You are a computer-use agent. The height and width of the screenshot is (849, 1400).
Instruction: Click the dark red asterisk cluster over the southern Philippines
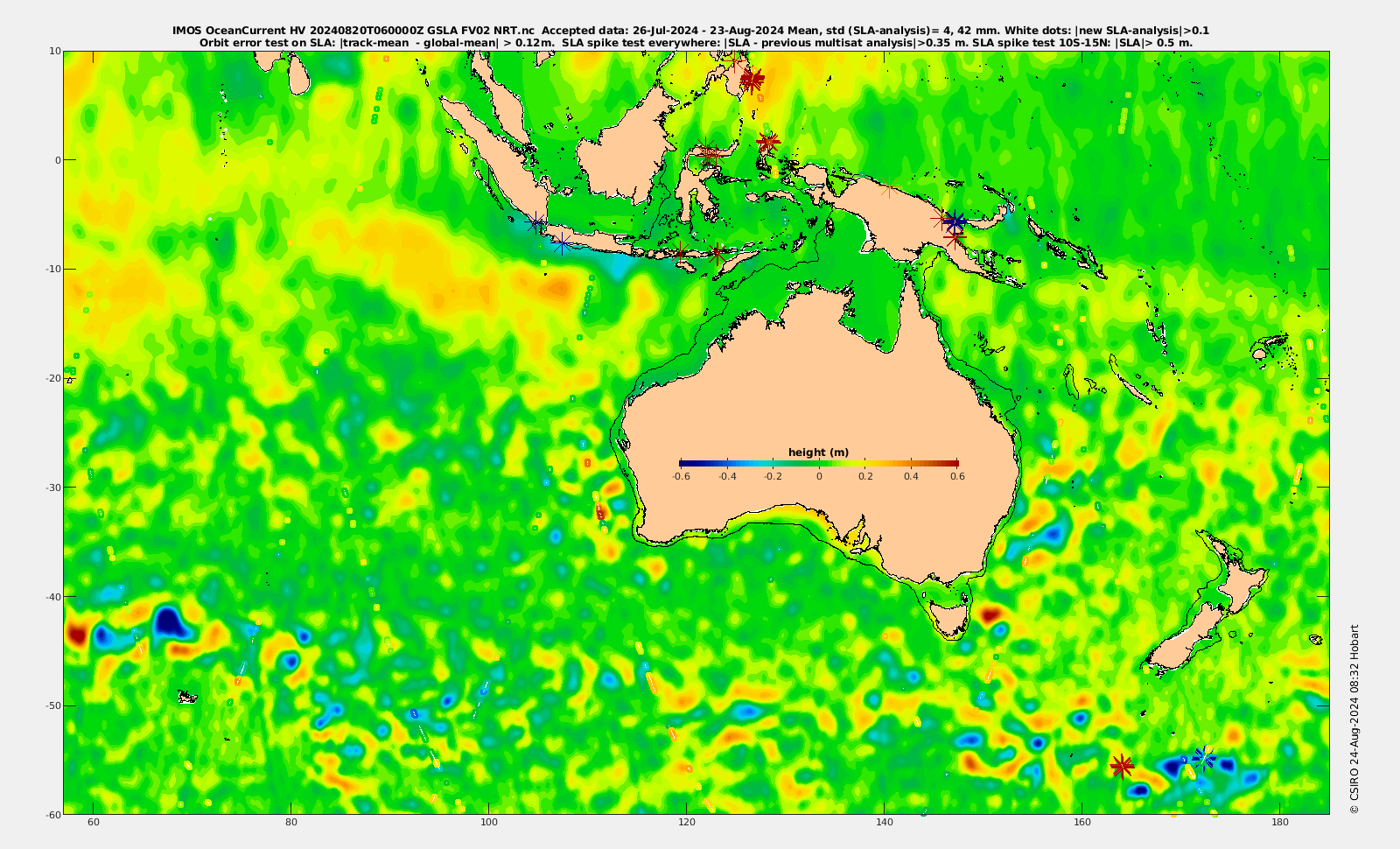(x=751, y=80)
